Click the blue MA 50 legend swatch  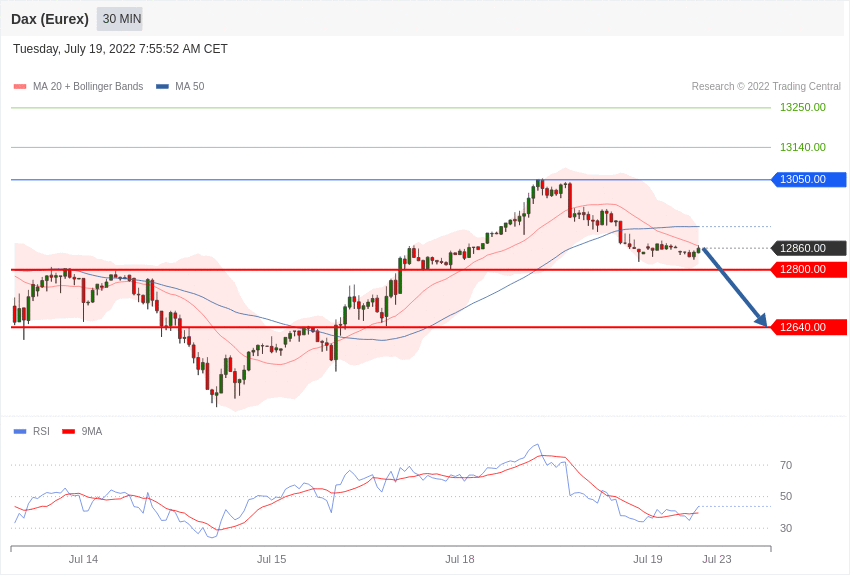(162, 87)
